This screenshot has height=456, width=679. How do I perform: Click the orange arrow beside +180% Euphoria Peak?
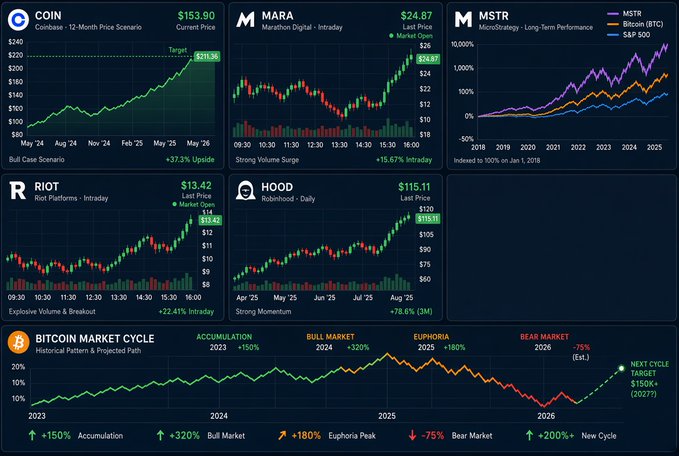282,435
